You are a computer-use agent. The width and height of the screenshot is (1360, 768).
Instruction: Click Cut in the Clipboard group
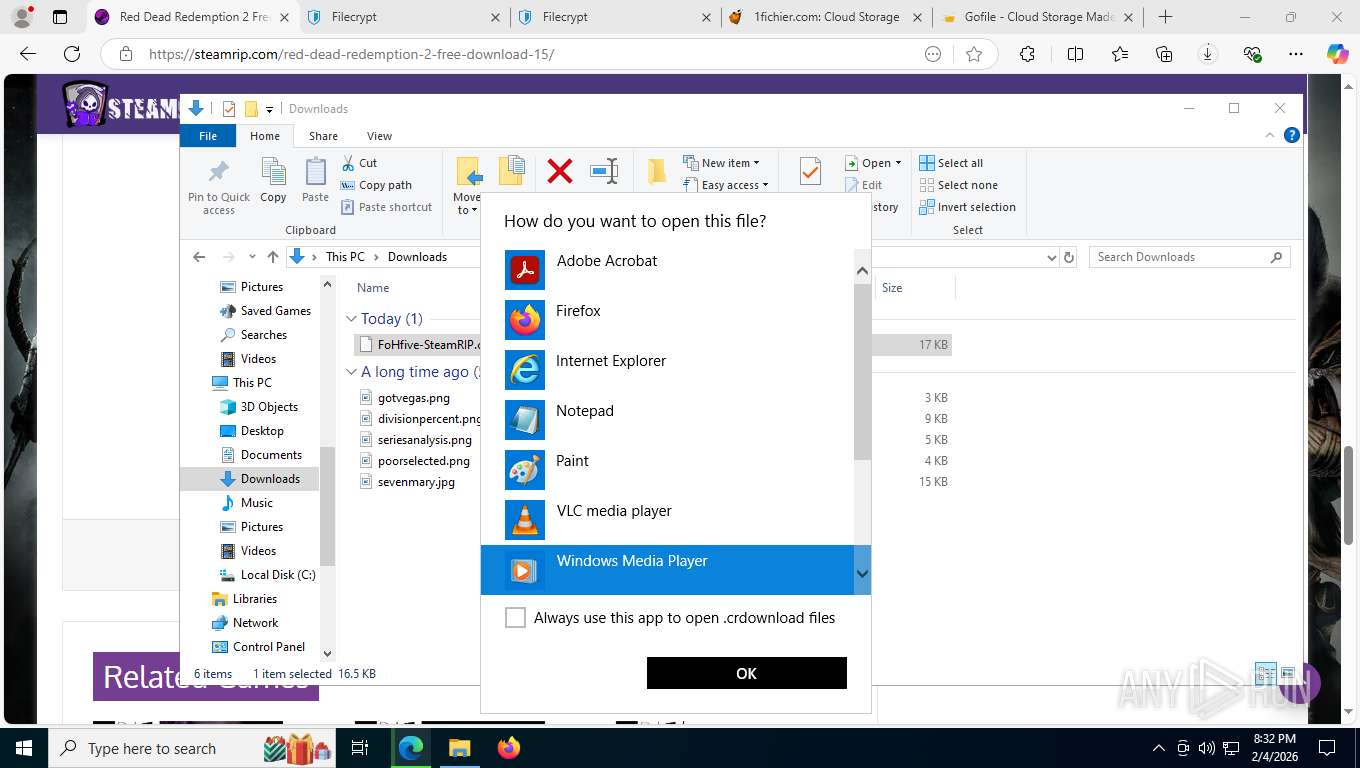(359, 163)
